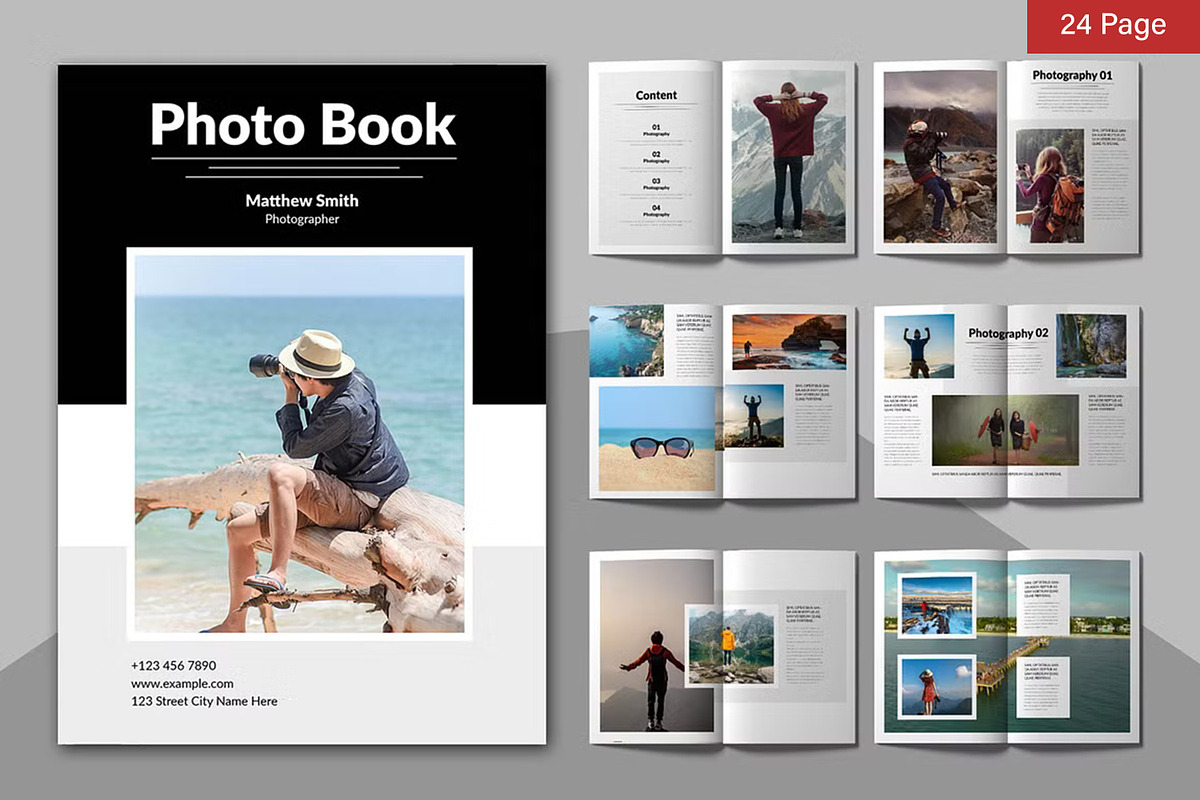Click the "Content" heading on the contents page
Viewport: 1200px width, 800px height.
click(656, 96)
